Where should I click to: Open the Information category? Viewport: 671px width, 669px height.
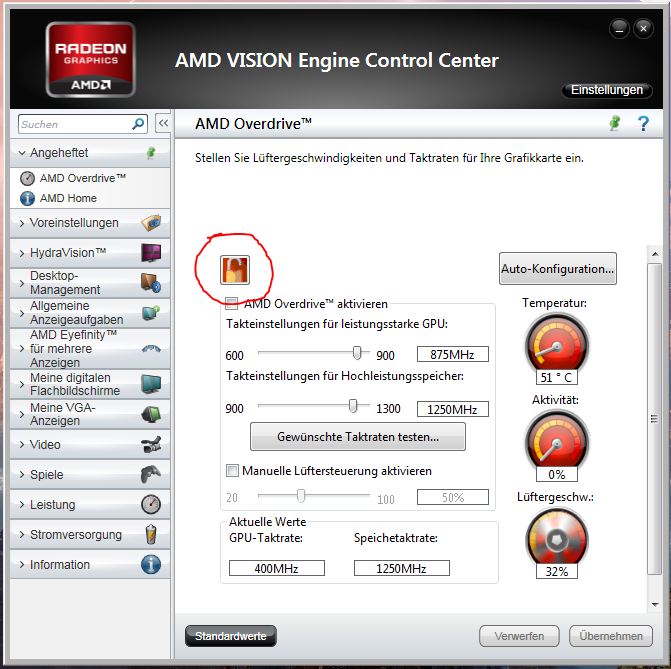(x=89, y=565)
